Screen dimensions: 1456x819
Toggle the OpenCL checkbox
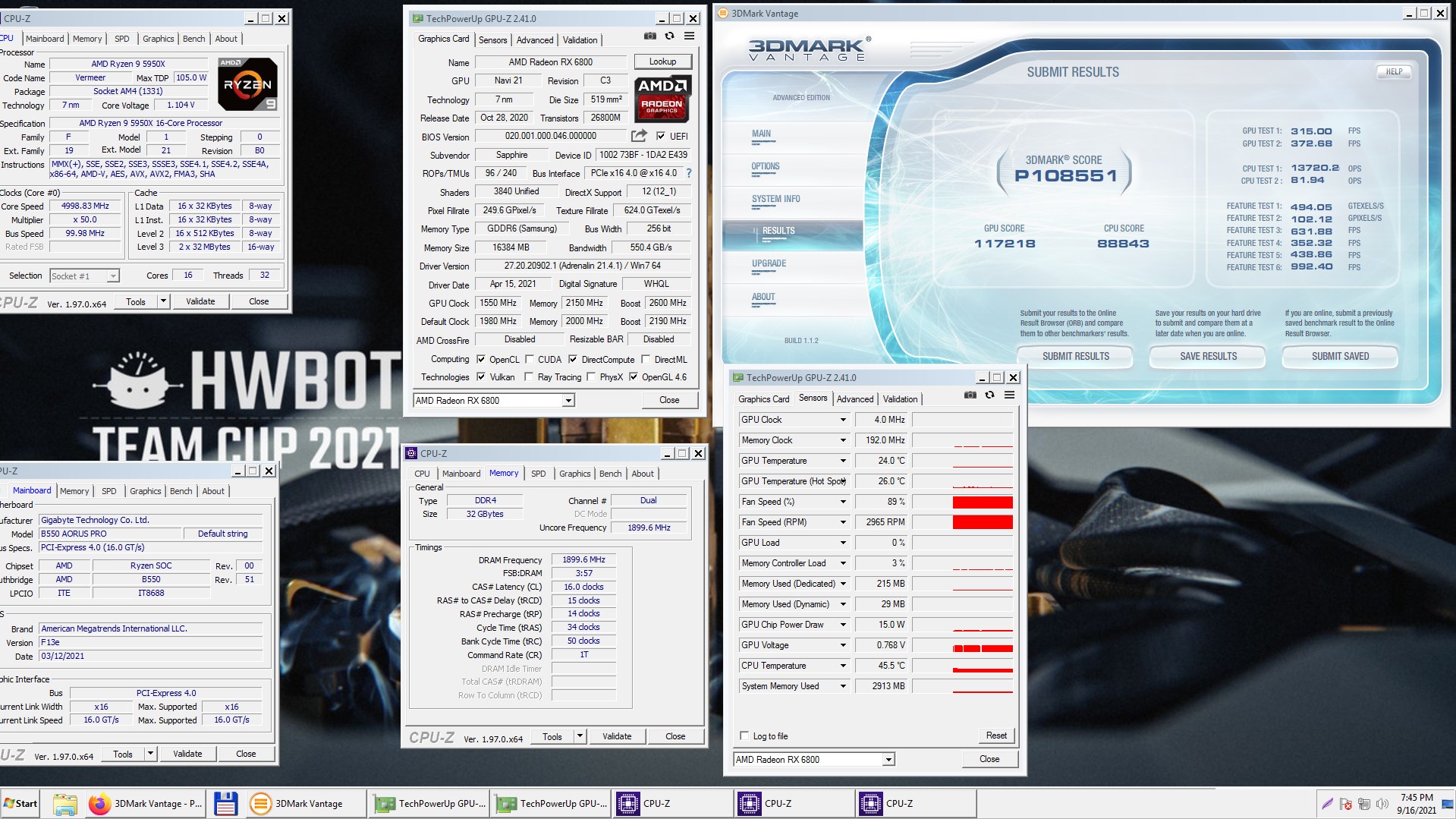tap(480, 359)
